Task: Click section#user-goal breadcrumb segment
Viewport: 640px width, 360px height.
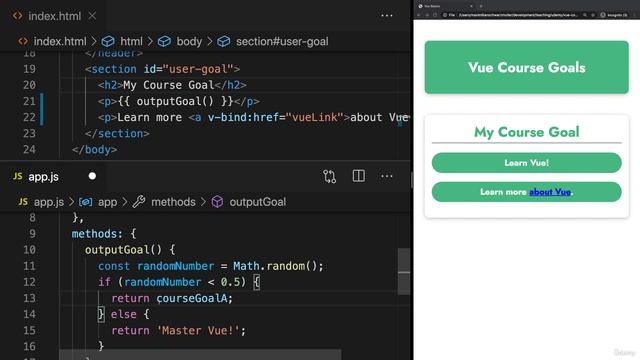Action: tap(282, 41)
